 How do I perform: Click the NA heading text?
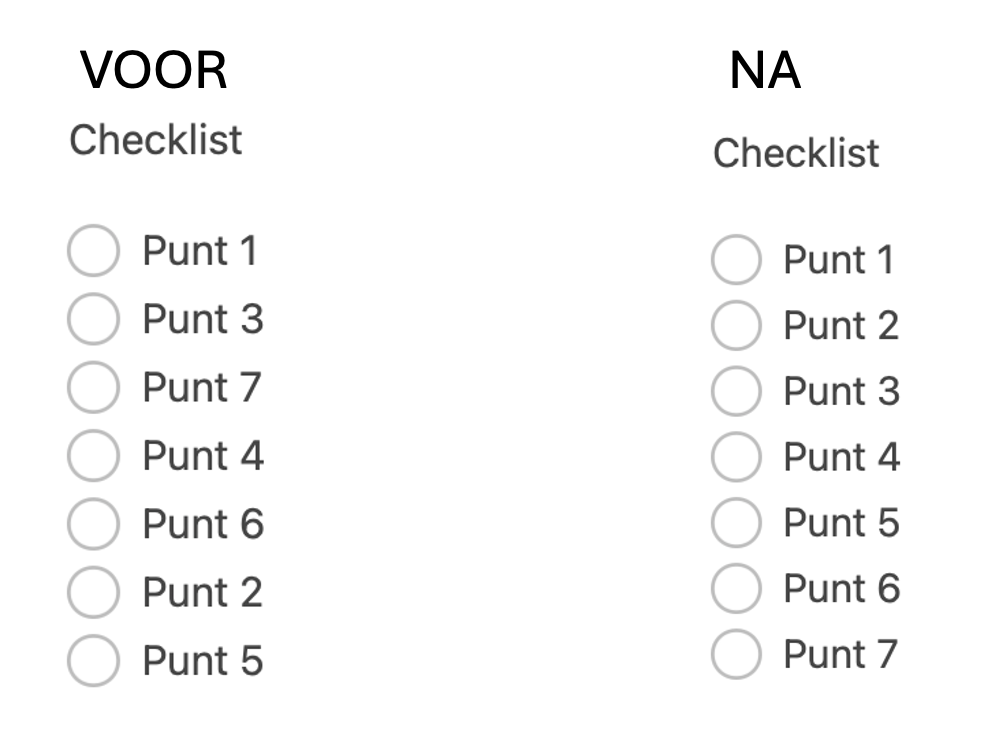click(x=765, y=71)
